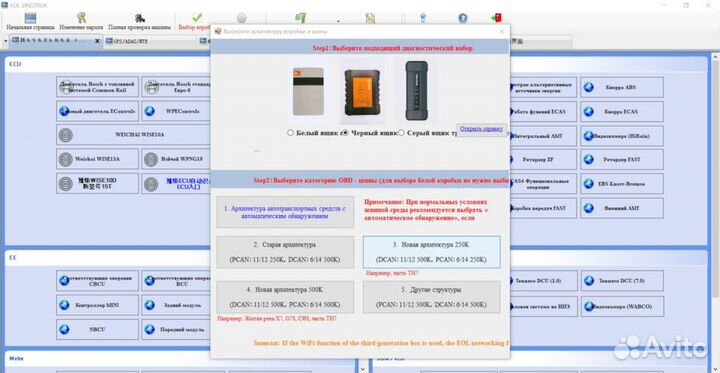Open the Работа функций ECAS module
Viewport: 720px width, 373px height.
[x=543, y=112]
